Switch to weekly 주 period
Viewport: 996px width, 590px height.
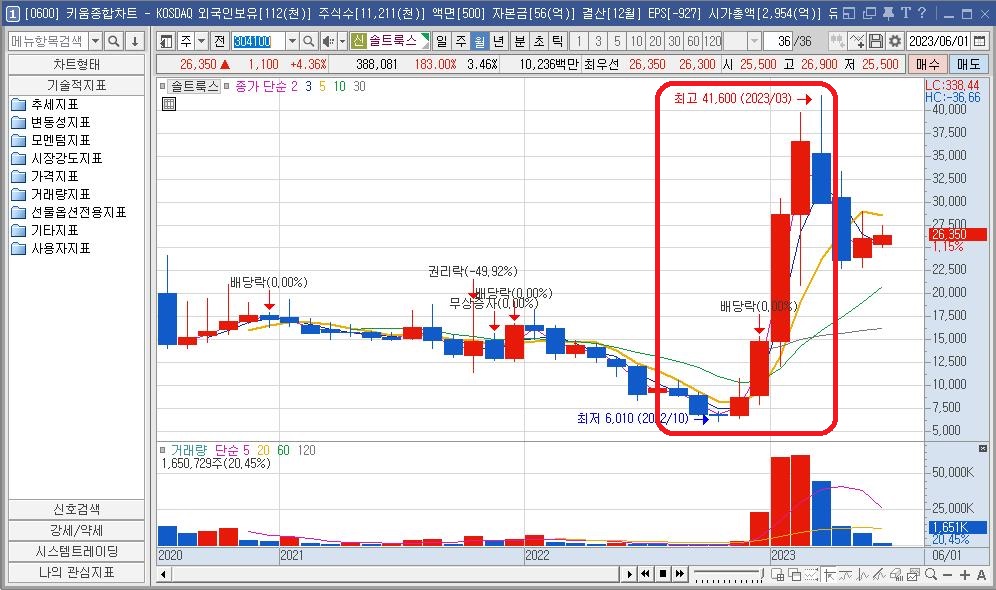point(461,41)
